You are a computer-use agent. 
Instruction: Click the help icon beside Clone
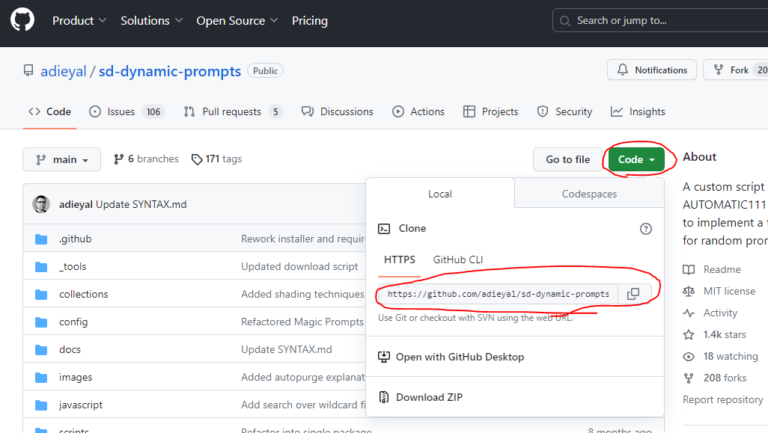click(x=645, y=229)
